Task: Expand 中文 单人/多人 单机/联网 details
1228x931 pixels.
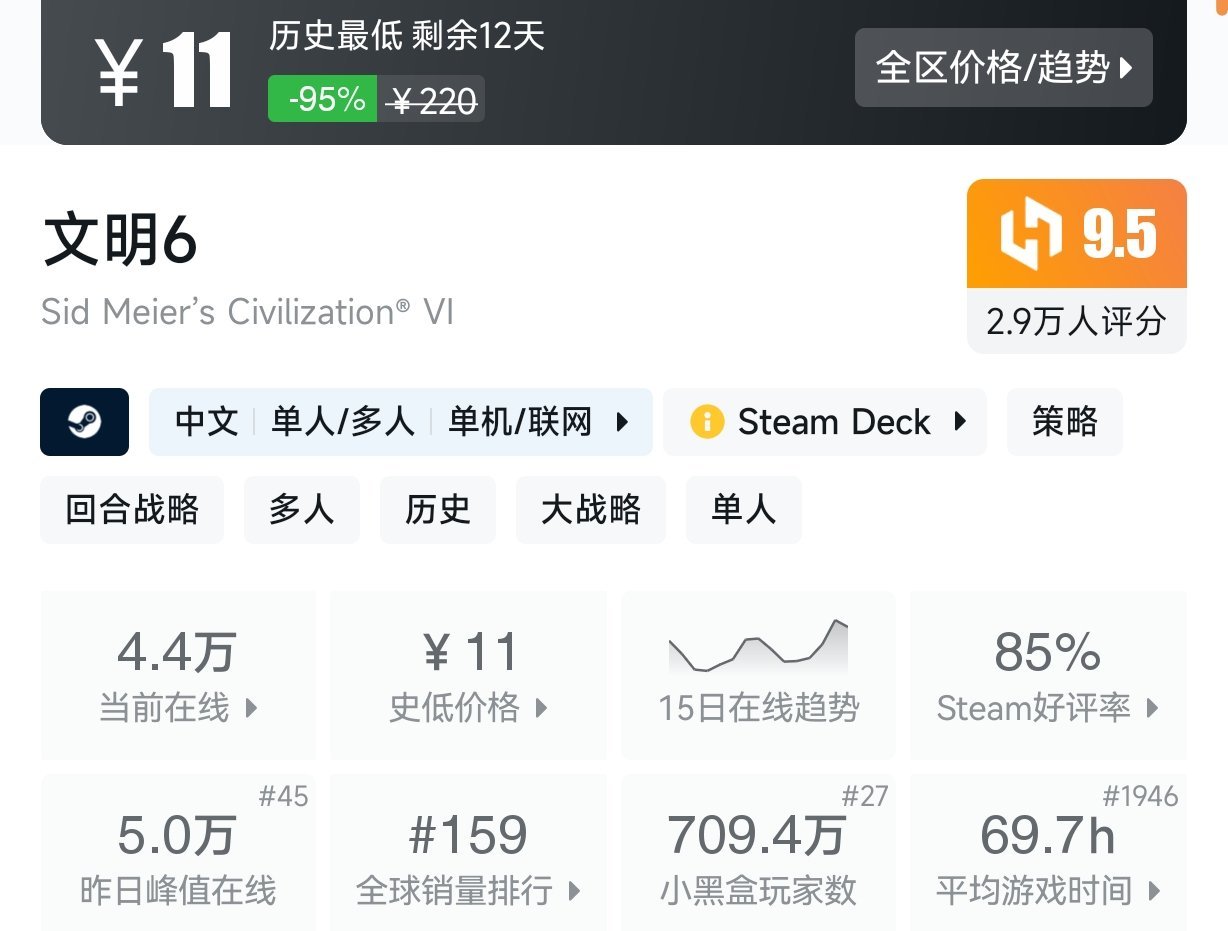Action: click(400, 422)
